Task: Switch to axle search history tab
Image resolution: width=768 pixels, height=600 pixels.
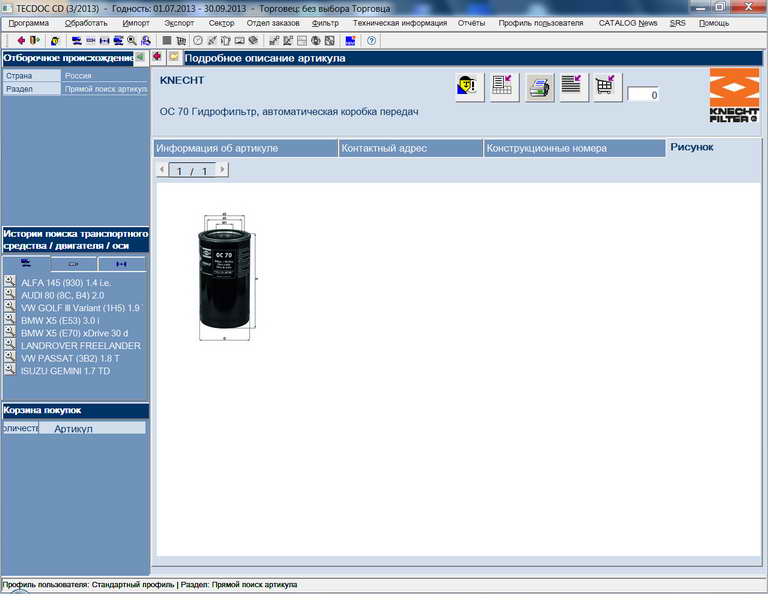Action: coord(122,264)
